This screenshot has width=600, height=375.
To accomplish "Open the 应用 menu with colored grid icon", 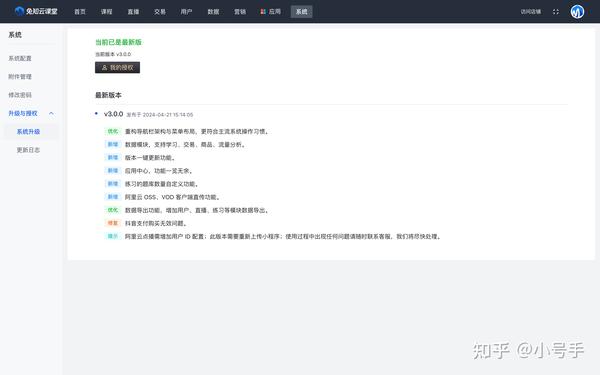I will (x=271, y=11).
